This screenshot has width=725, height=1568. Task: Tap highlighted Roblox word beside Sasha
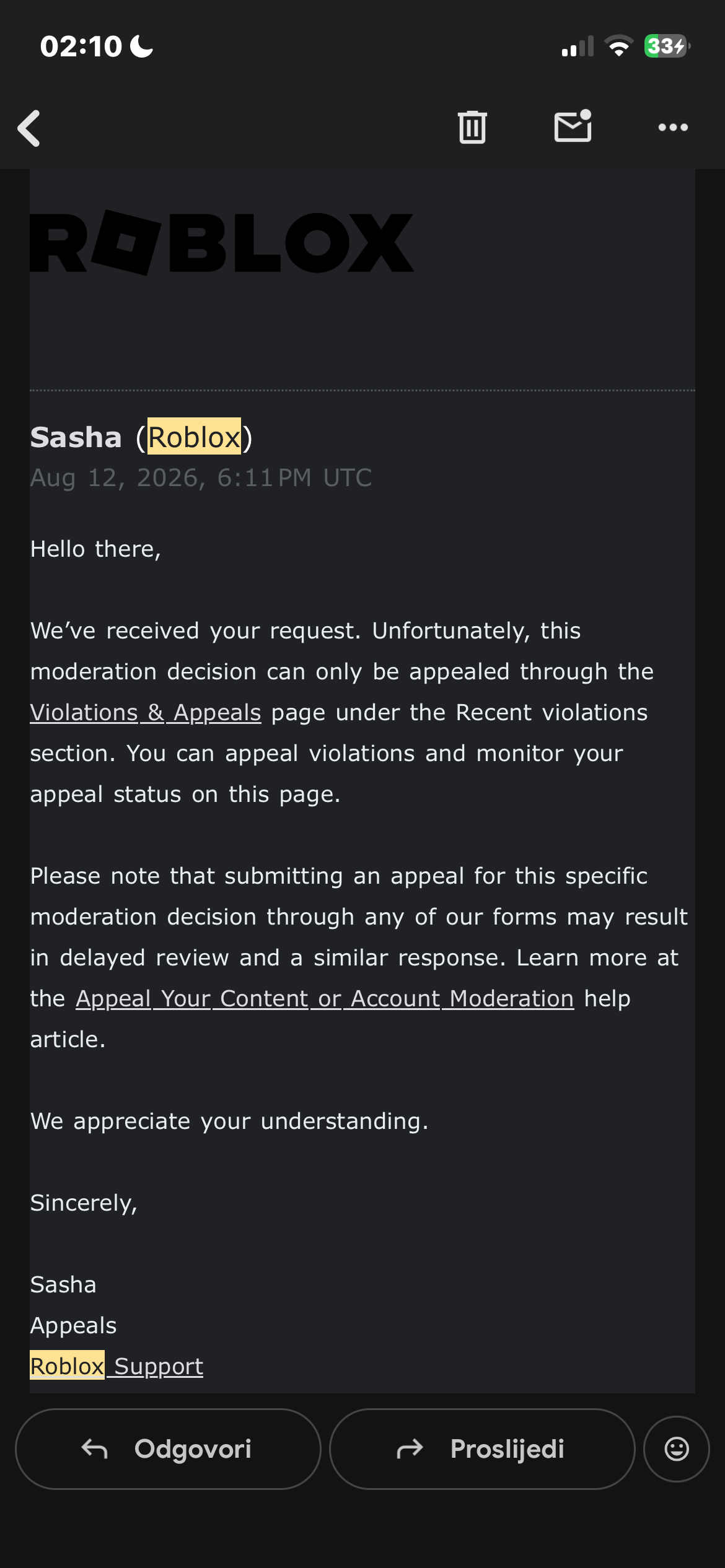click(x=194, y=437)
